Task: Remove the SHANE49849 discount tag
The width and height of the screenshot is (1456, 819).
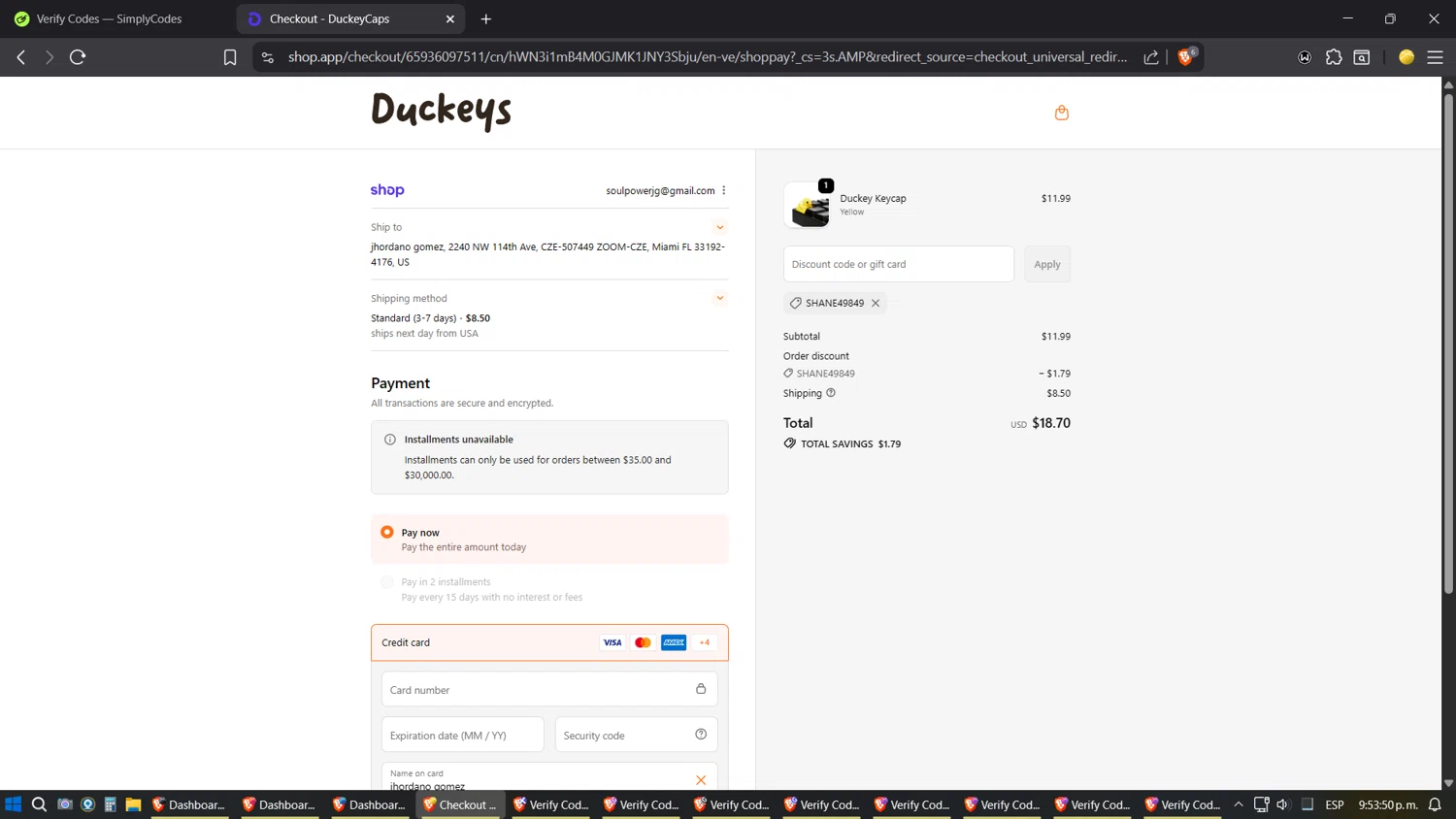Action: [876, 303]
